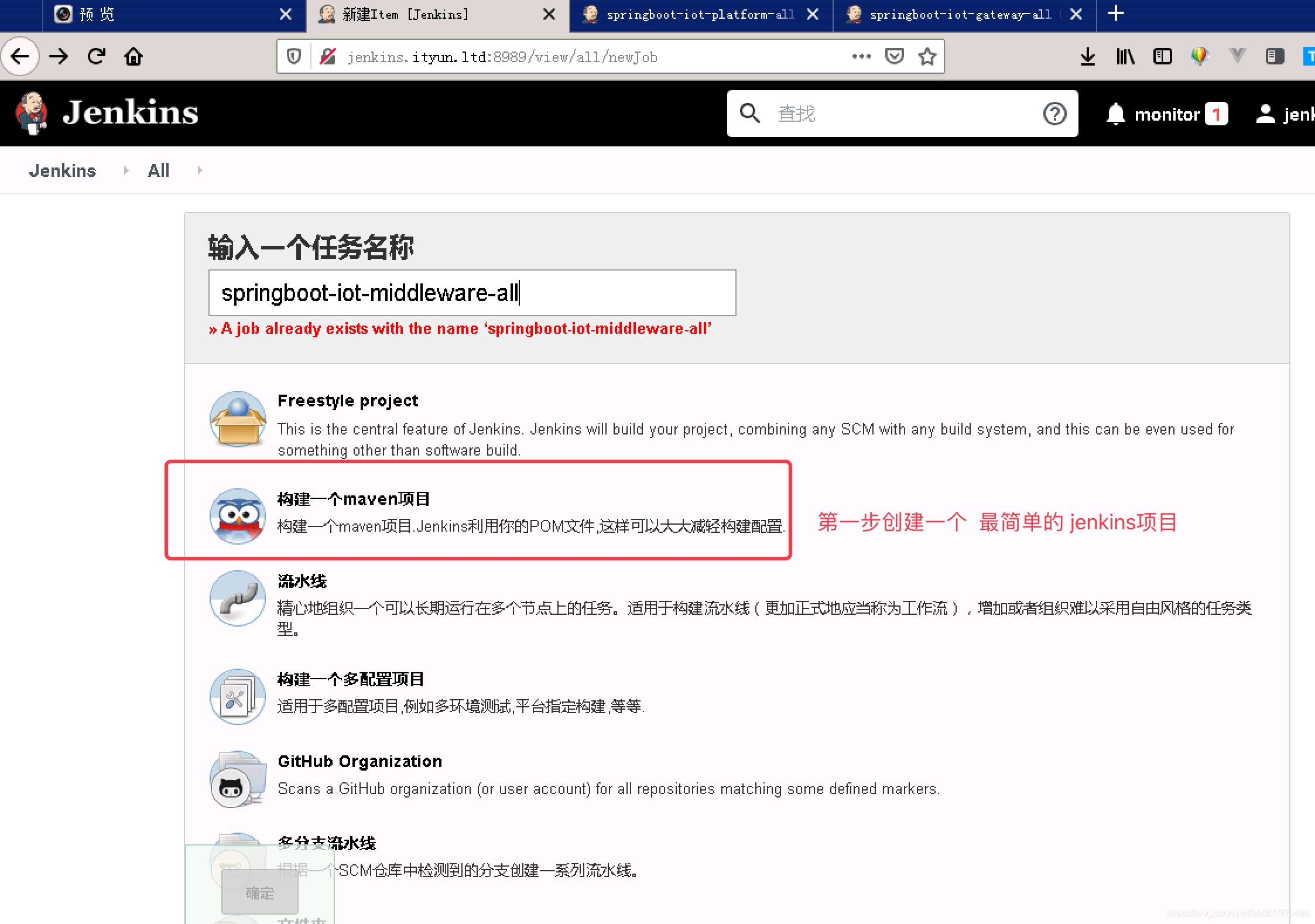Image resolution: width=1315 pixels, height=924 pixels.
Task: Click the All breadcrumb link
Action: tap(158, 170)
